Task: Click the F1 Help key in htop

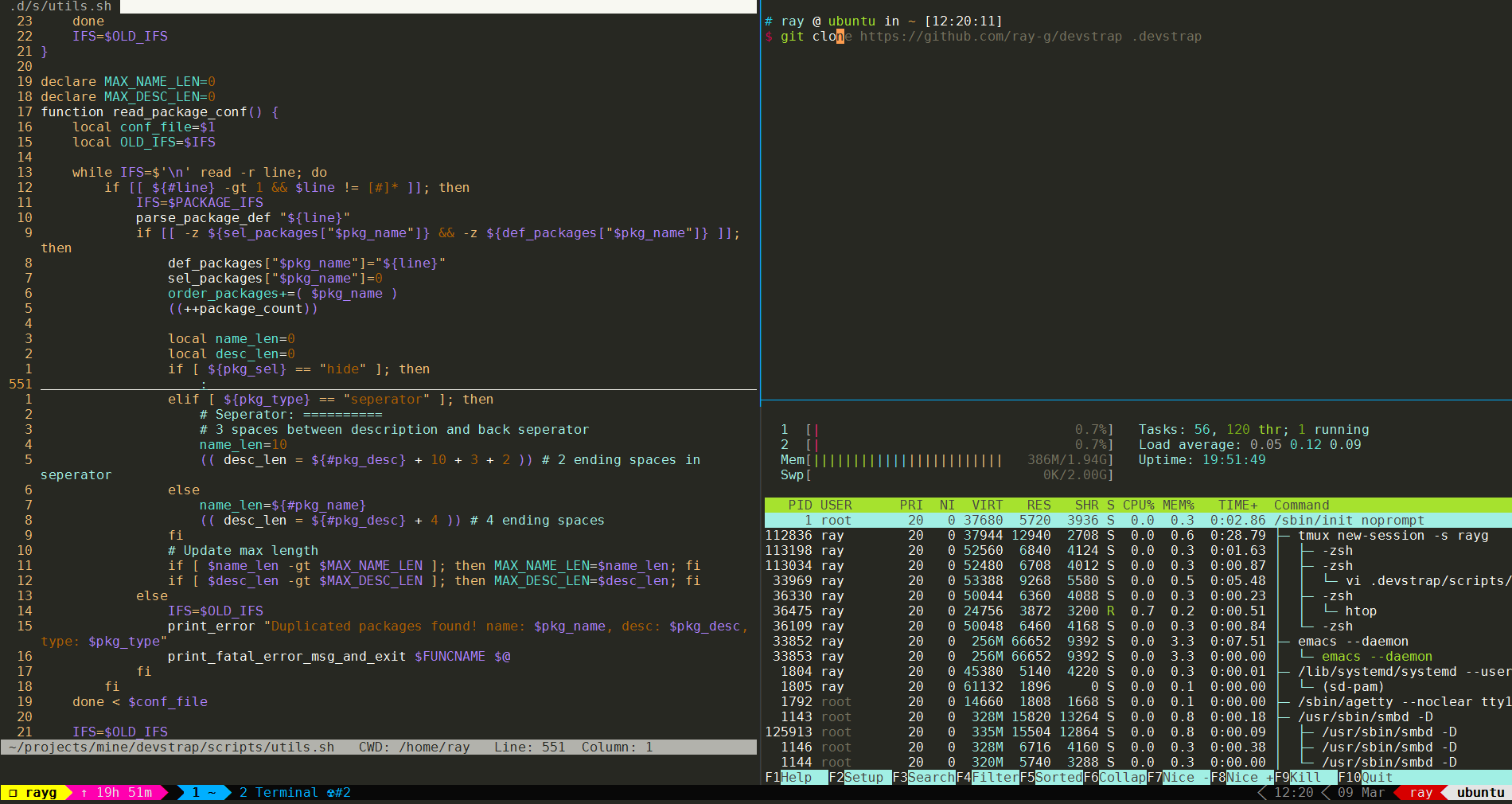Action: tap(796, 778)
